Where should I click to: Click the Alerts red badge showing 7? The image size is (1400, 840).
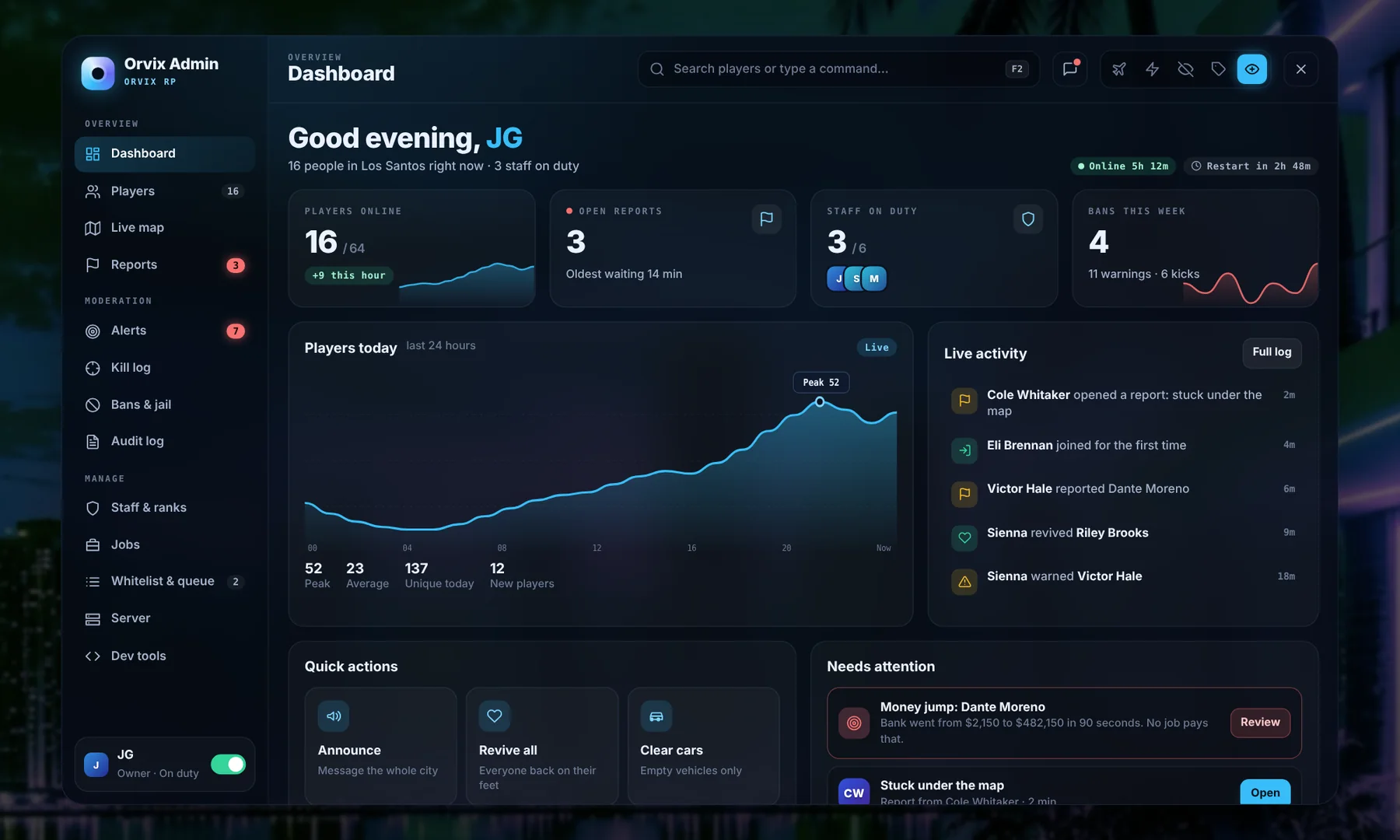236,331
